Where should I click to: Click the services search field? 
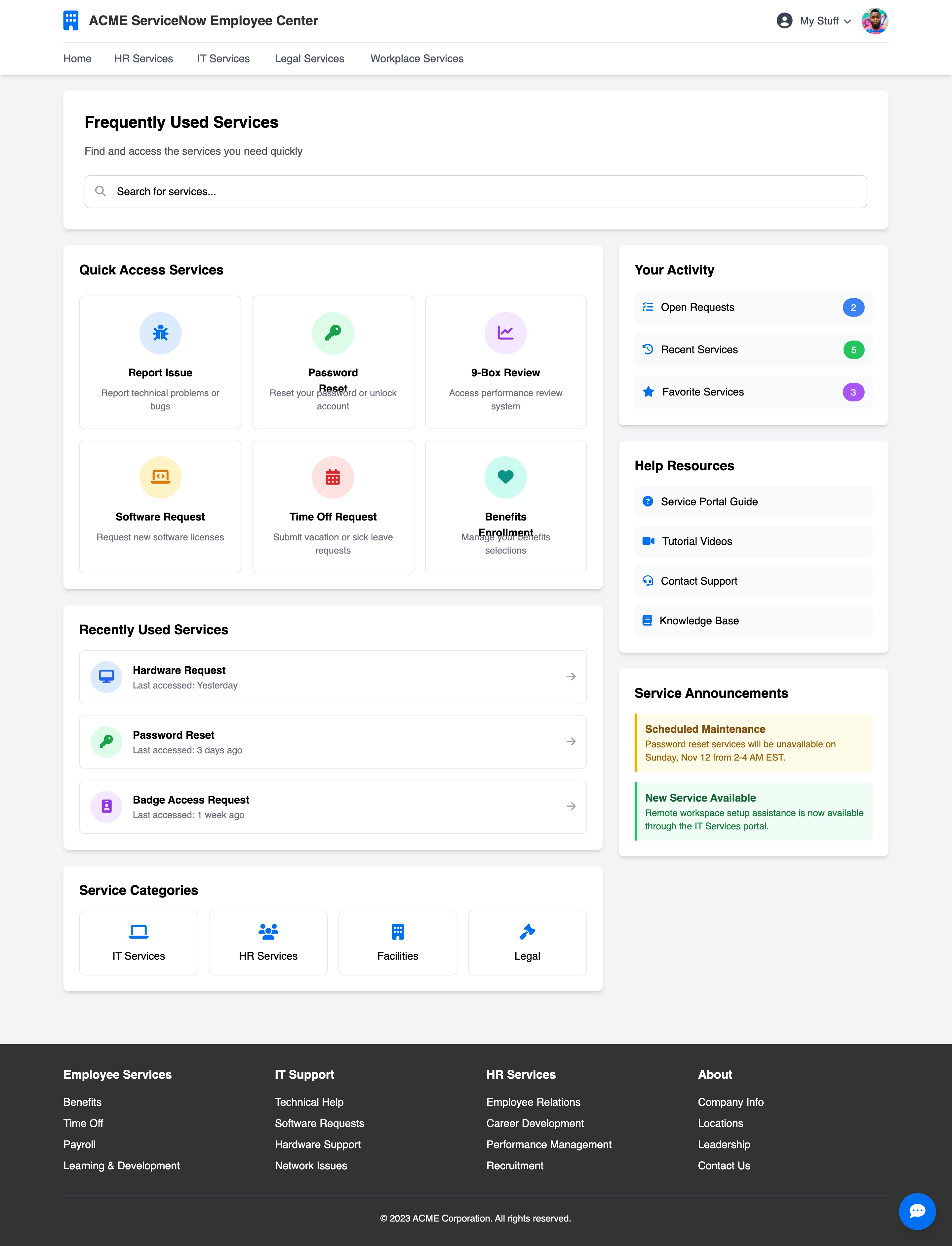pyautogui.click(x=476, y=191)
